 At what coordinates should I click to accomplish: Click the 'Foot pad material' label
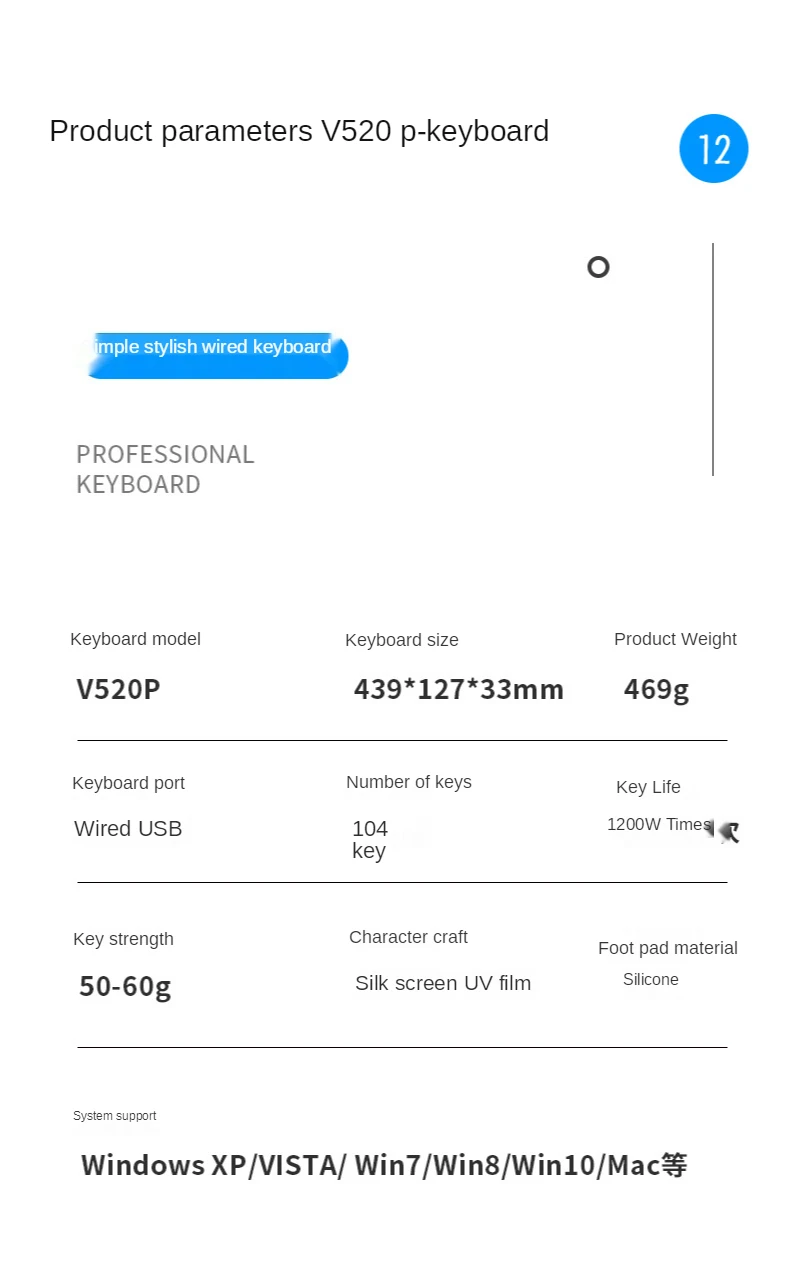pos(668,948)
